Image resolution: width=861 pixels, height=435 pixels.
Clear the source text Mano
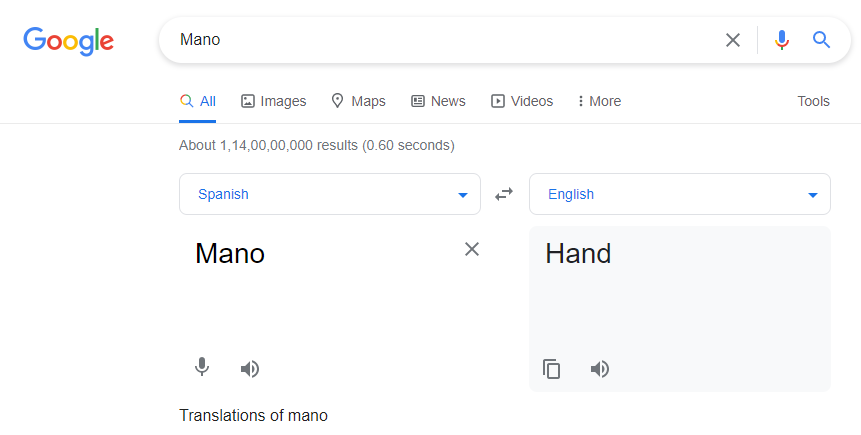coord(472,249)
